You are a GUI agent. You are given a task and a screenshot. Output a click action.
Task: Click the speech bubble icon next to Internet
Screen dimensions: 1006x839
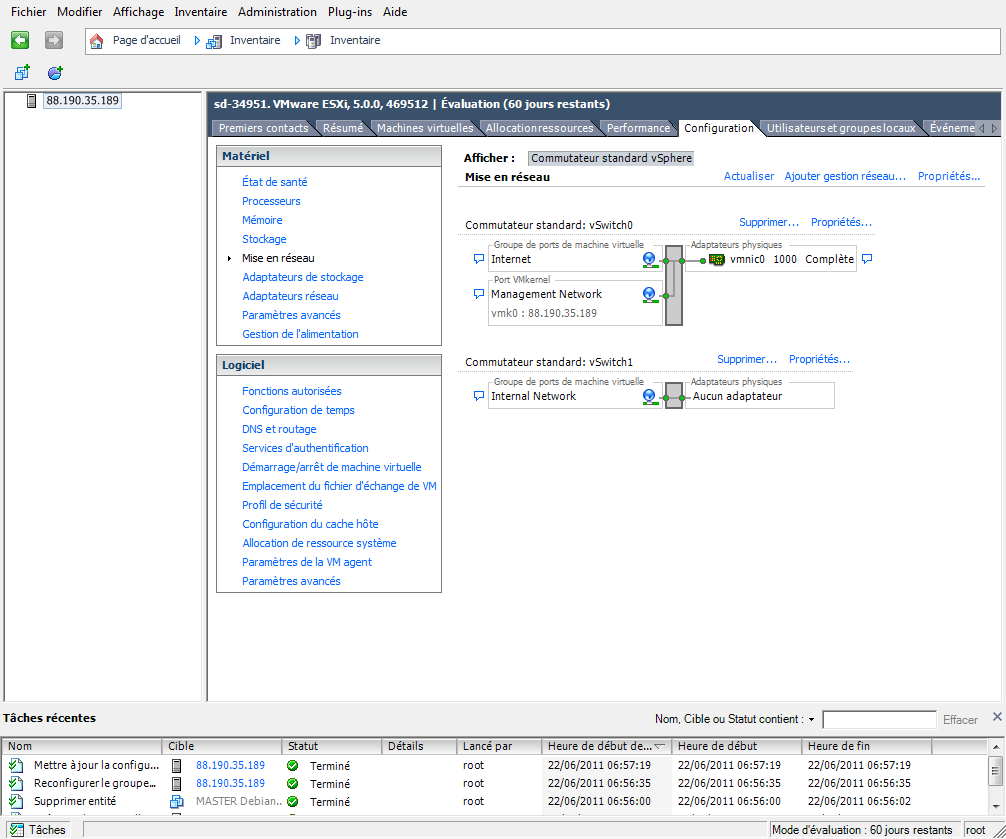pos(479,259)
